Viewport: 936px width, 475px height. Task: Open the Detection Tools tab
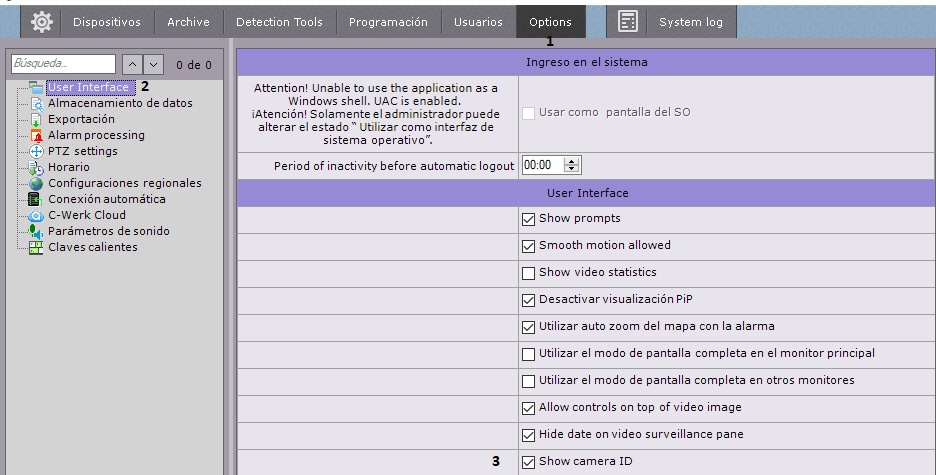[x=279, y=22]
